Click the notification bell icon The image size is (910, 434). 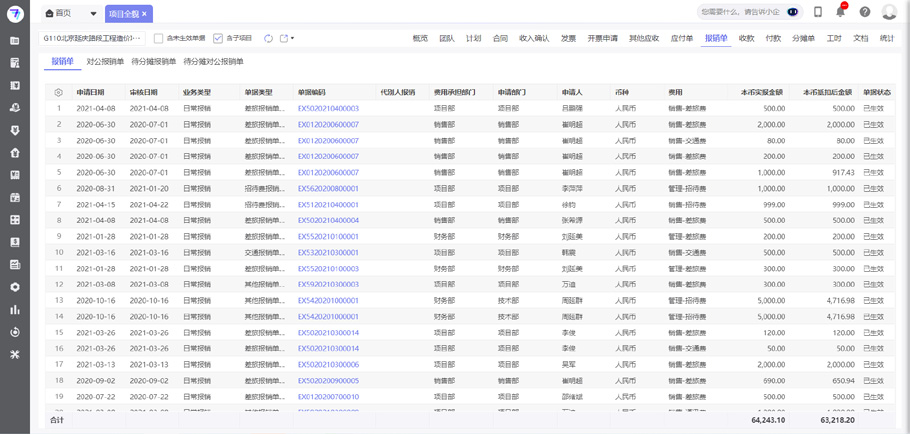point(841,12)
